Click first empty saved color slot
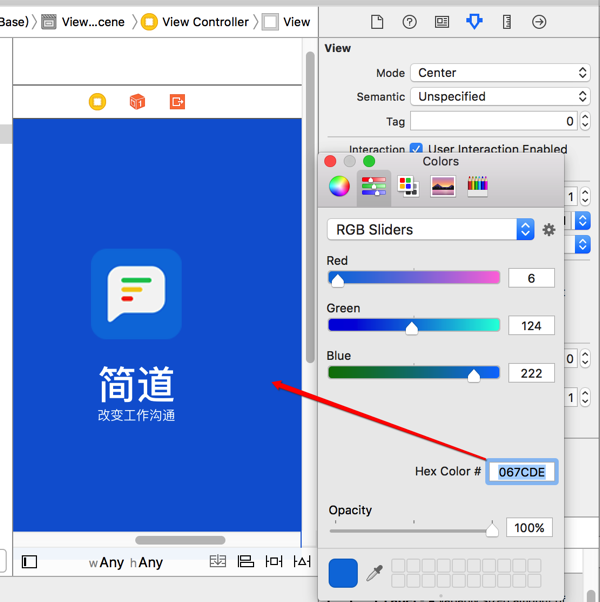Image resolution: width=600 pixels, height=602 pixels. pos(398,566)
